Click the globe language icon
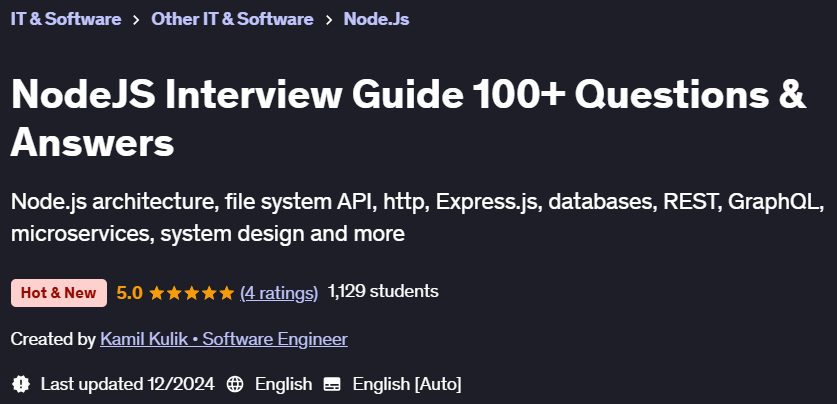The height and width of the screenshot is (404, 837). click(x=235, y=384)
